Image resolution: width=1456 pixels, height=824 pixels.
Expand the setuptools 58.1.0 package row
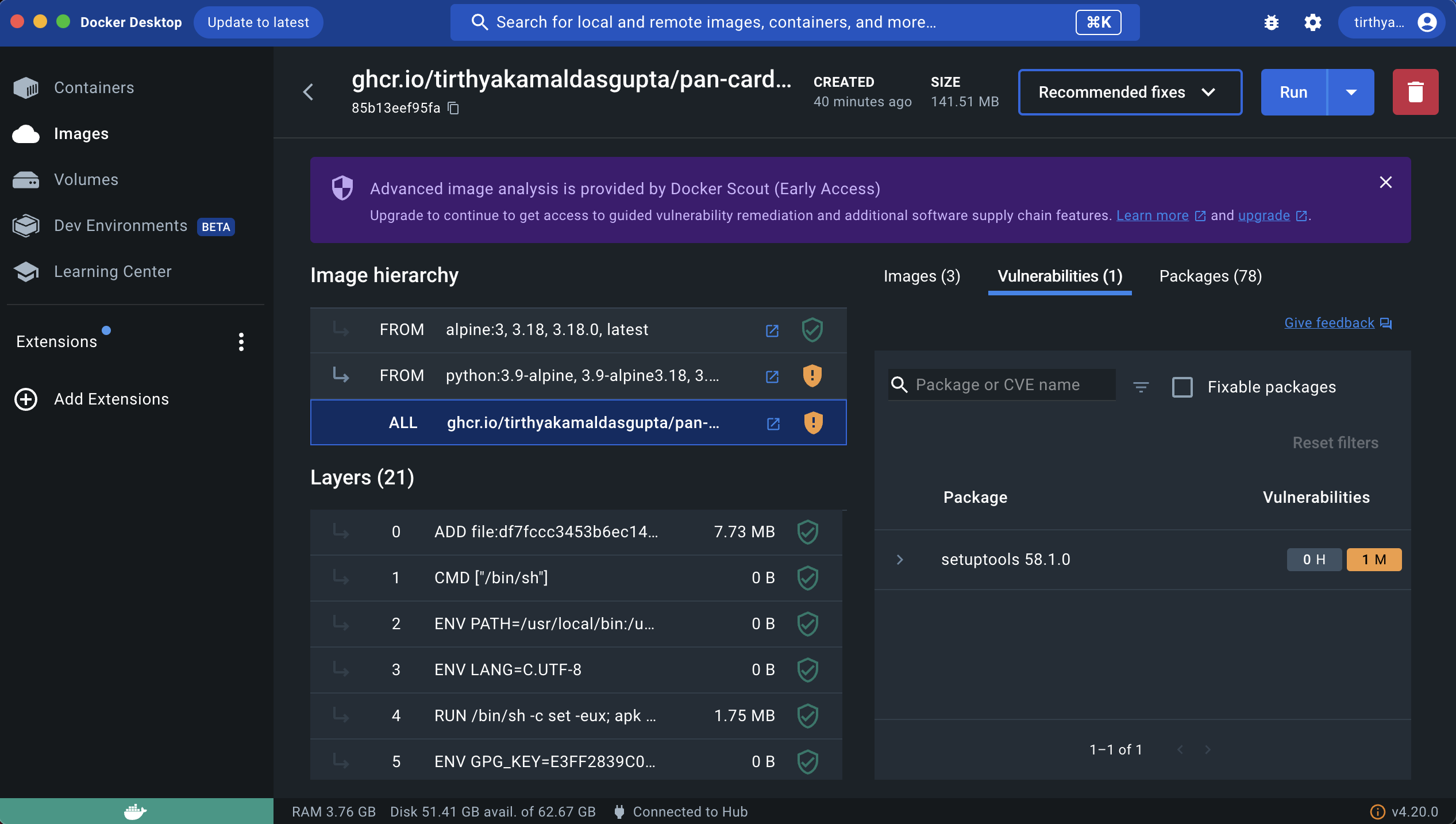click(x=900, y=559)
